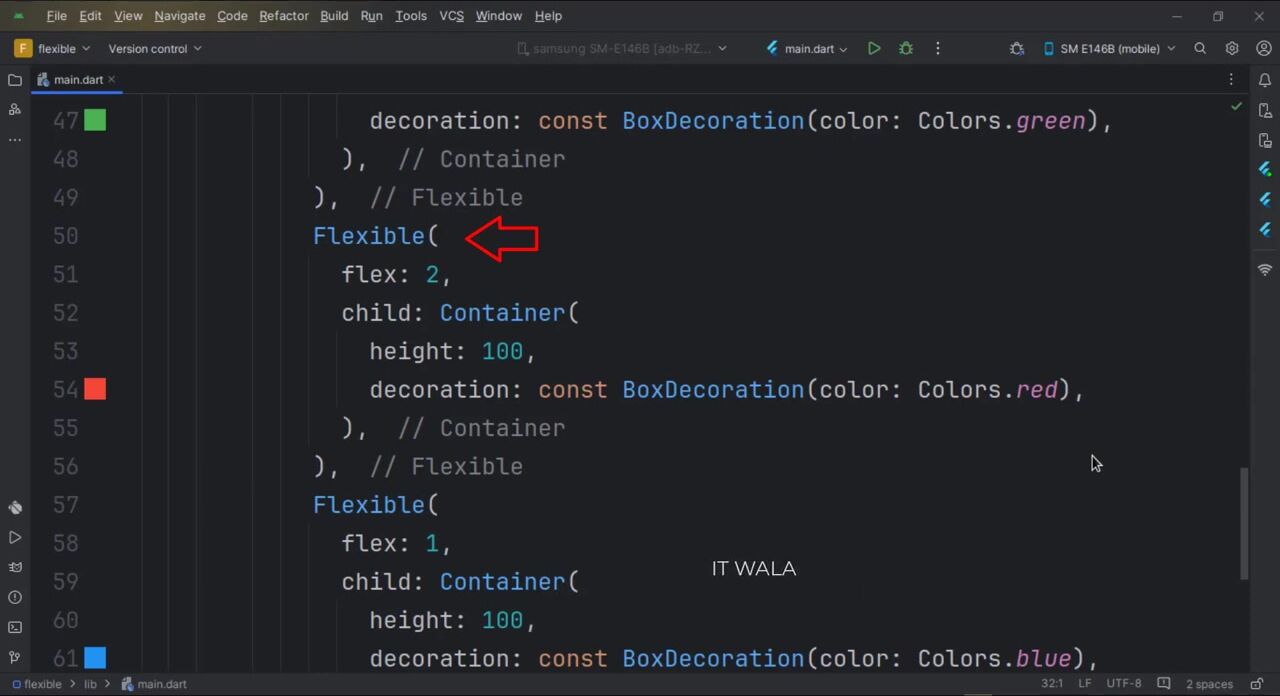Open the Version control dropdown
The width and height of the screenshot is (1280, 696).
pos(154,48)
